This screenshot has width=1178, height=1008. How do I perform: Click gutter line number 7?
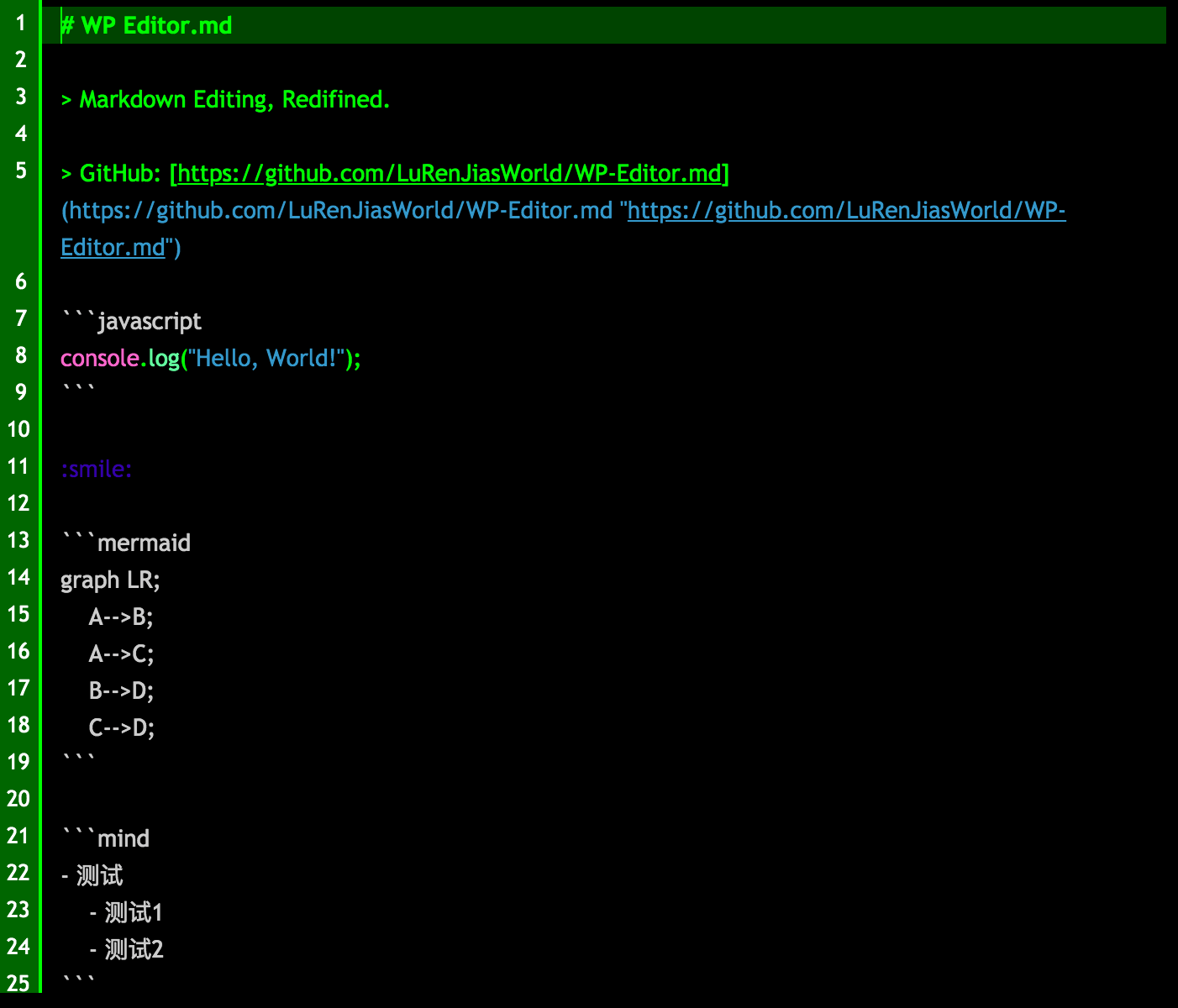[21, 318]
